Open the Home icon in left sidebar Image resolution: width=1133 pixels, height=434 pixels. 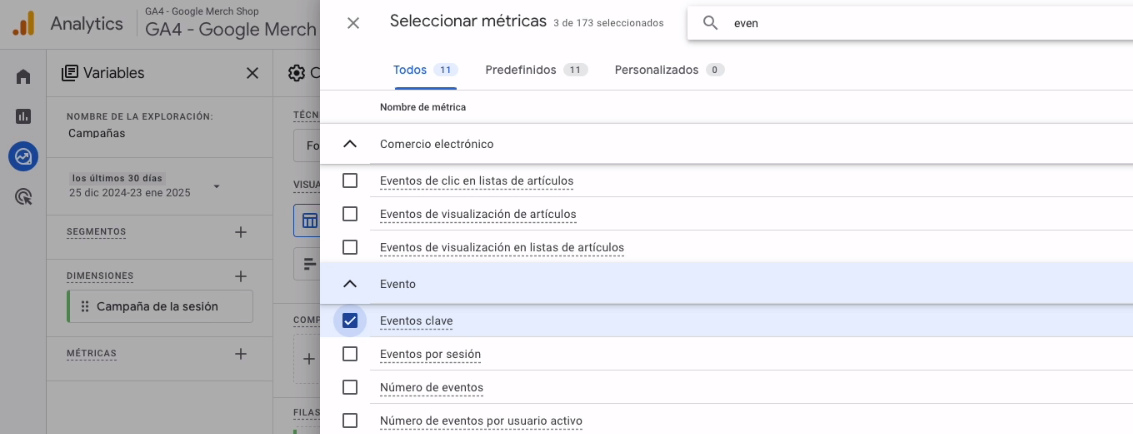coord(23,77)
